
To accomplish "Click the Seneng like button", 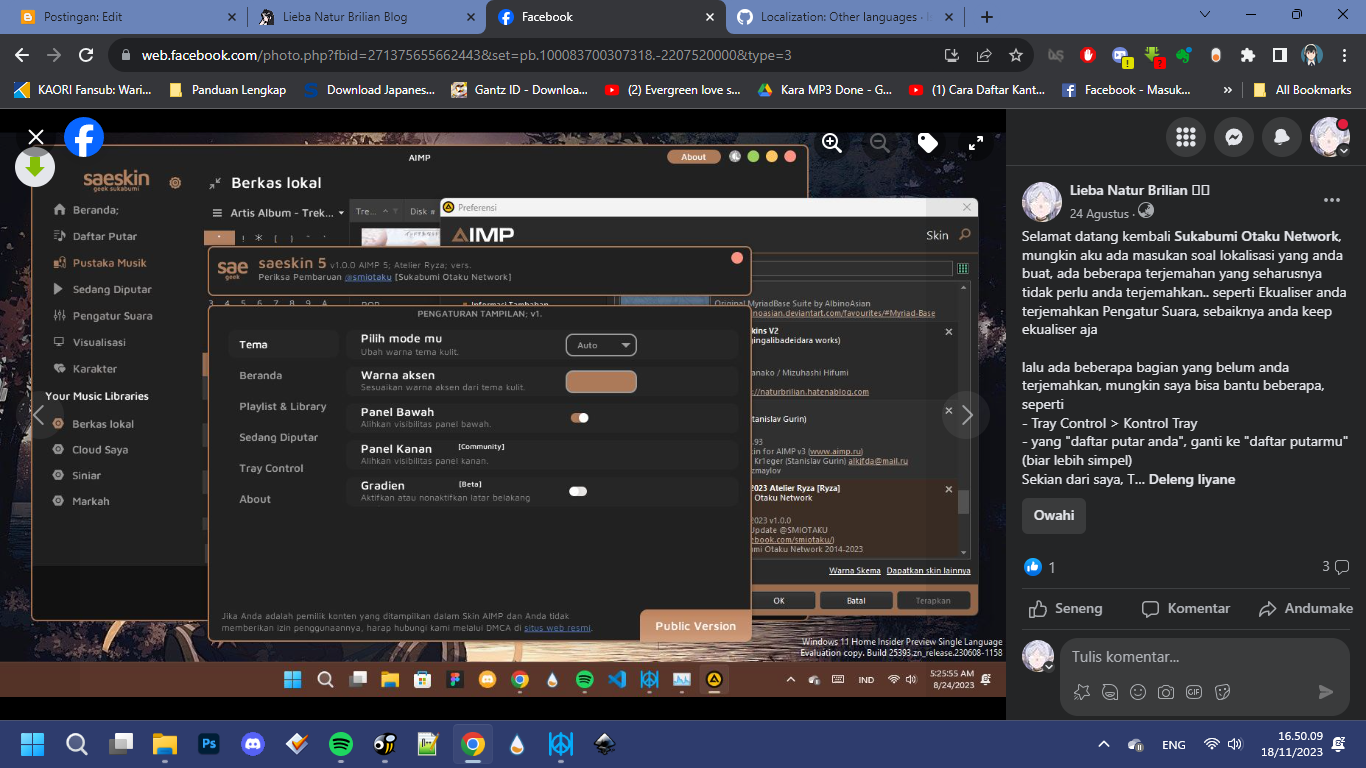I will (1066, 608).
